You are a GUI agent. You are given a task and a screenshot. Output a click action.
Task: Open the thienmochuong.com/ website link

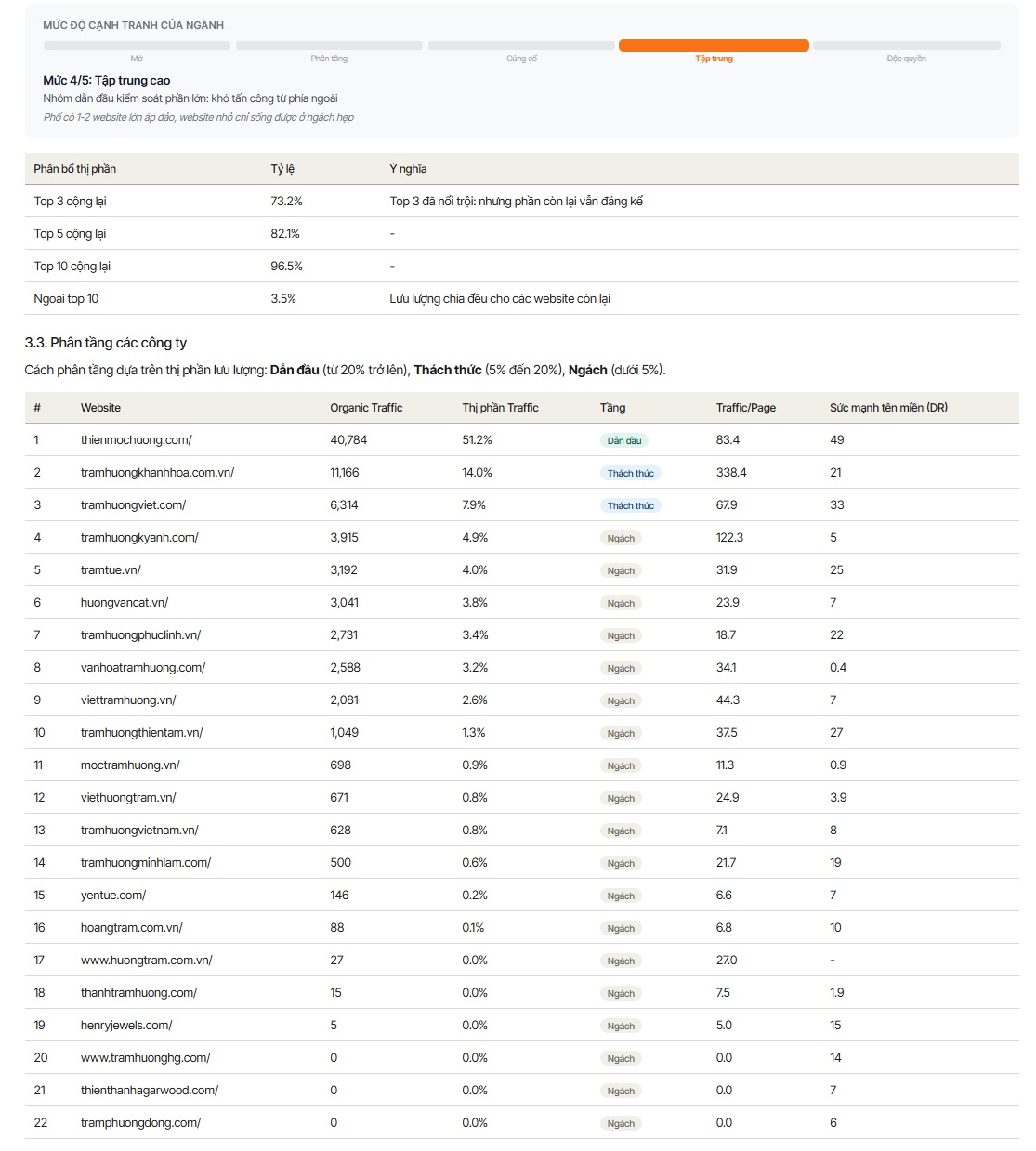pos(137,440)
